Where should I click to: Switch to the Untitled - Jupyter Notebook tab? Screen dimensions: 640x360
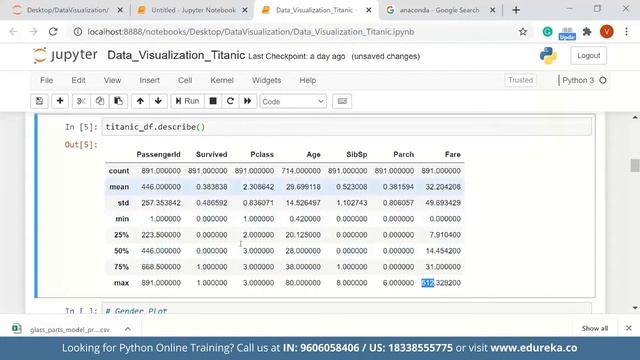(x=192, y=10)
